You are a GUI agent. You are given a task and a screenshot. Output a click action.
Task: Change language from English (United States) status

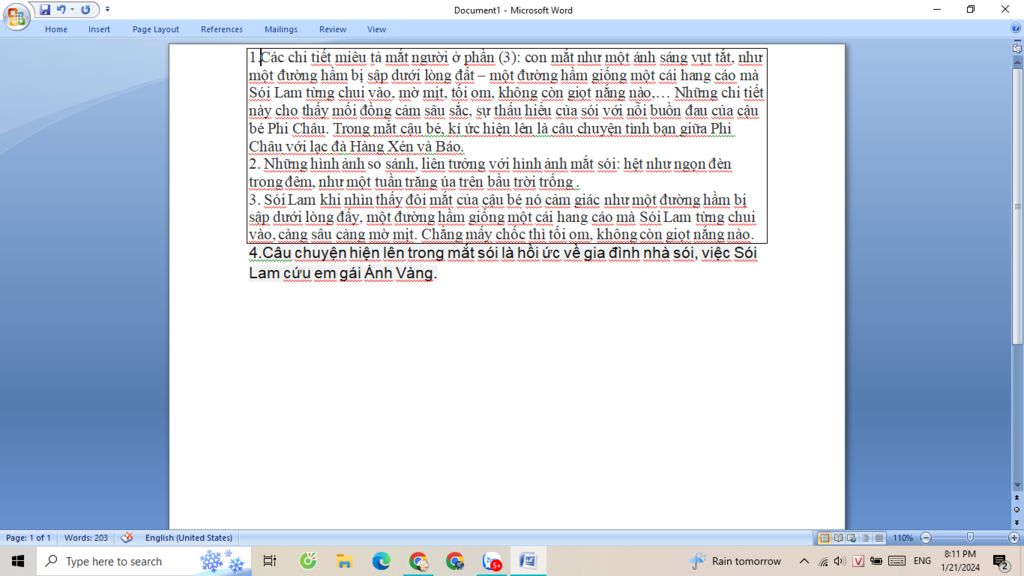pos(188,537)
